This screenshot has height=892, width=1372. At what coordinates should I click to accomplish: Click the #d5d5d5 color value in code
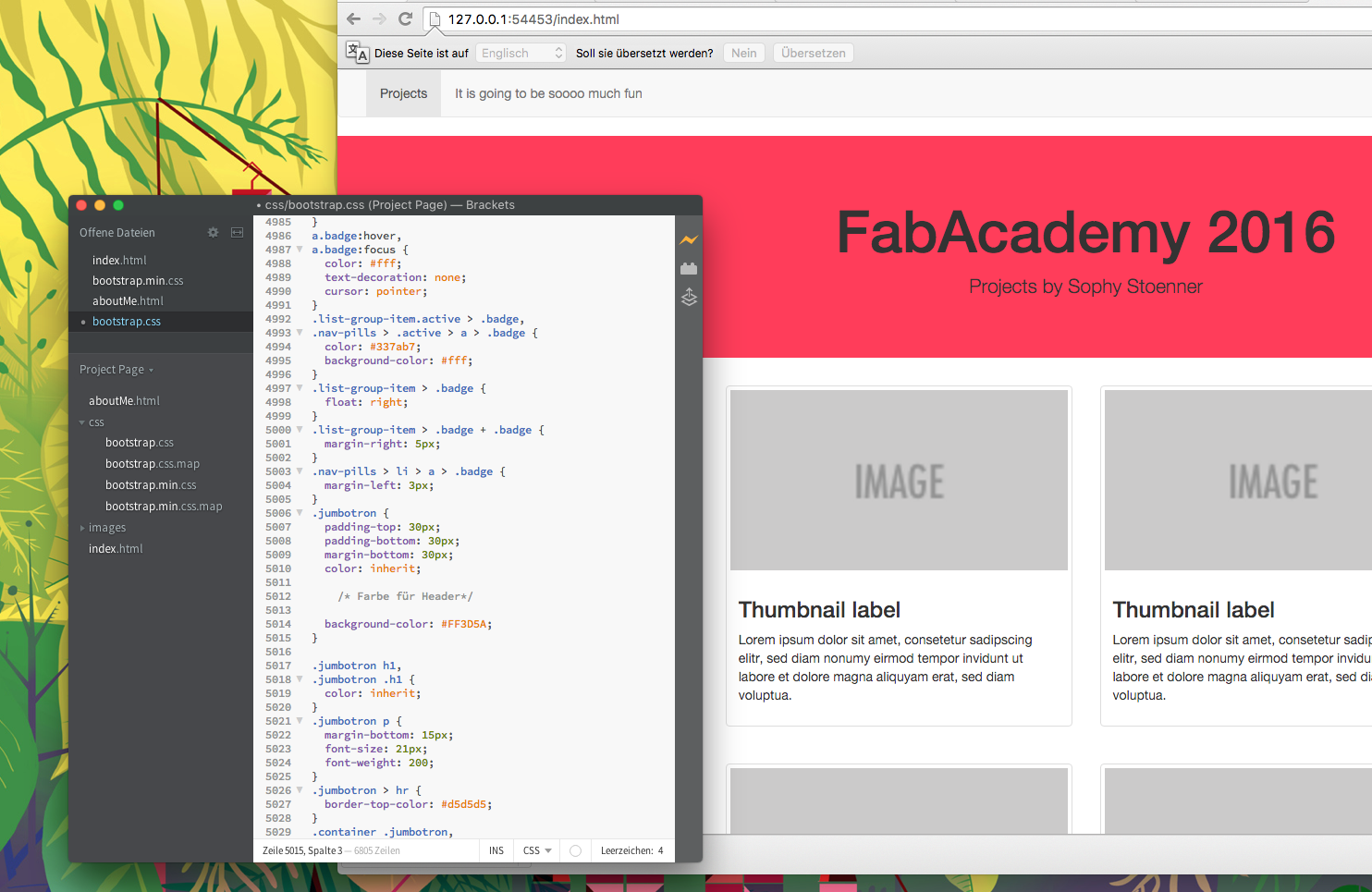(463, 804)
